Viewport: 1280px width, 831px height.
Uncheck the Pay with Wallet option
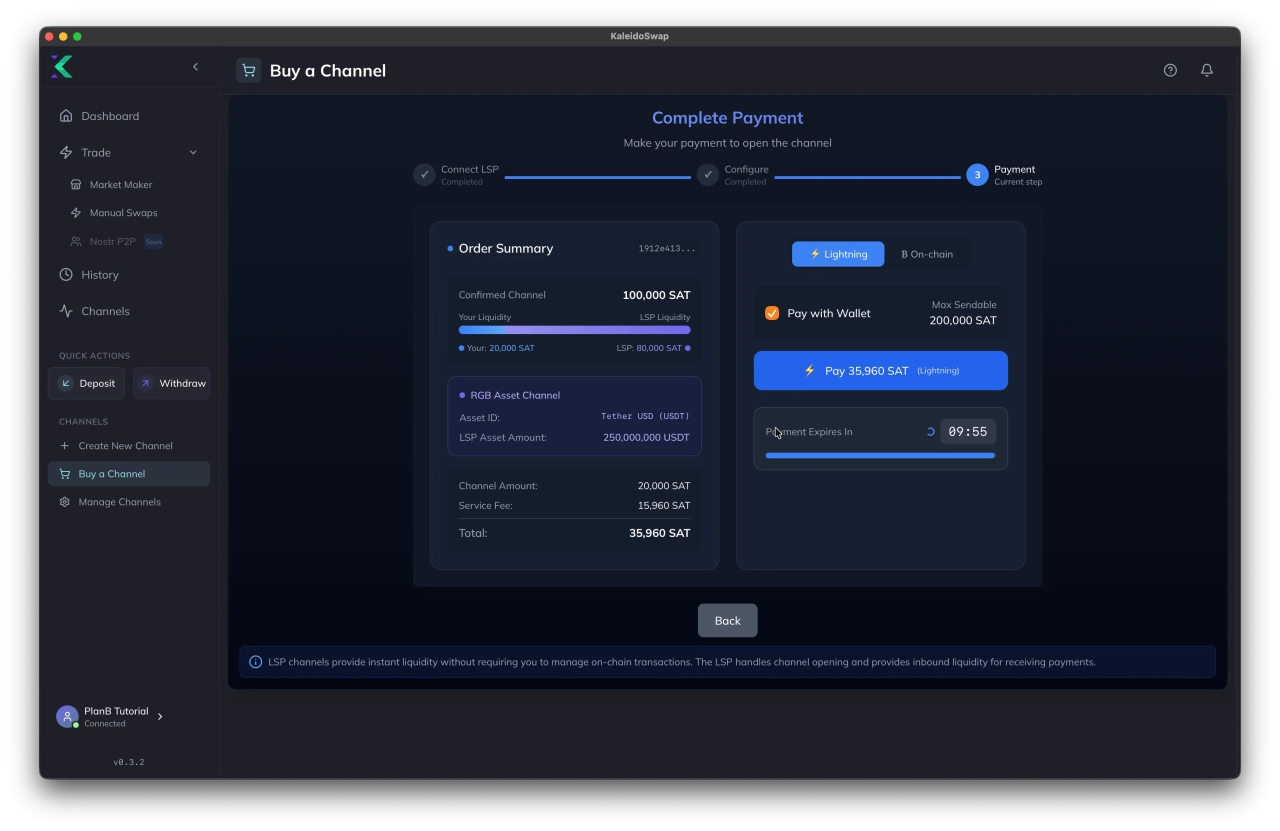(772, 313)
